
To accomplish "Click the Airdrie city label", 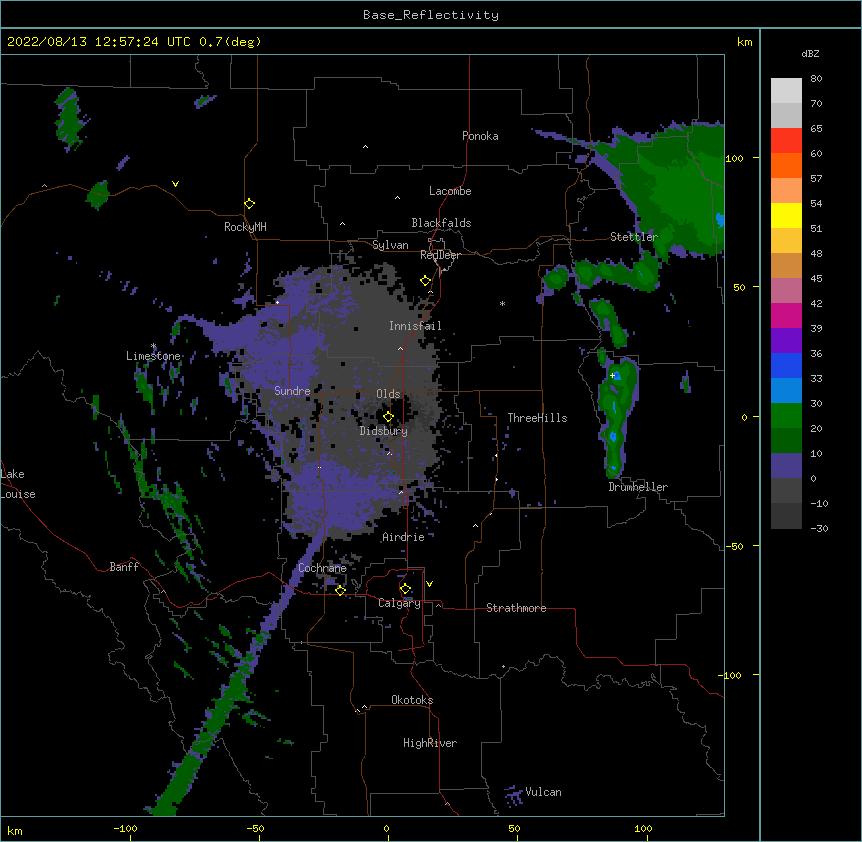I will point(403,537).
